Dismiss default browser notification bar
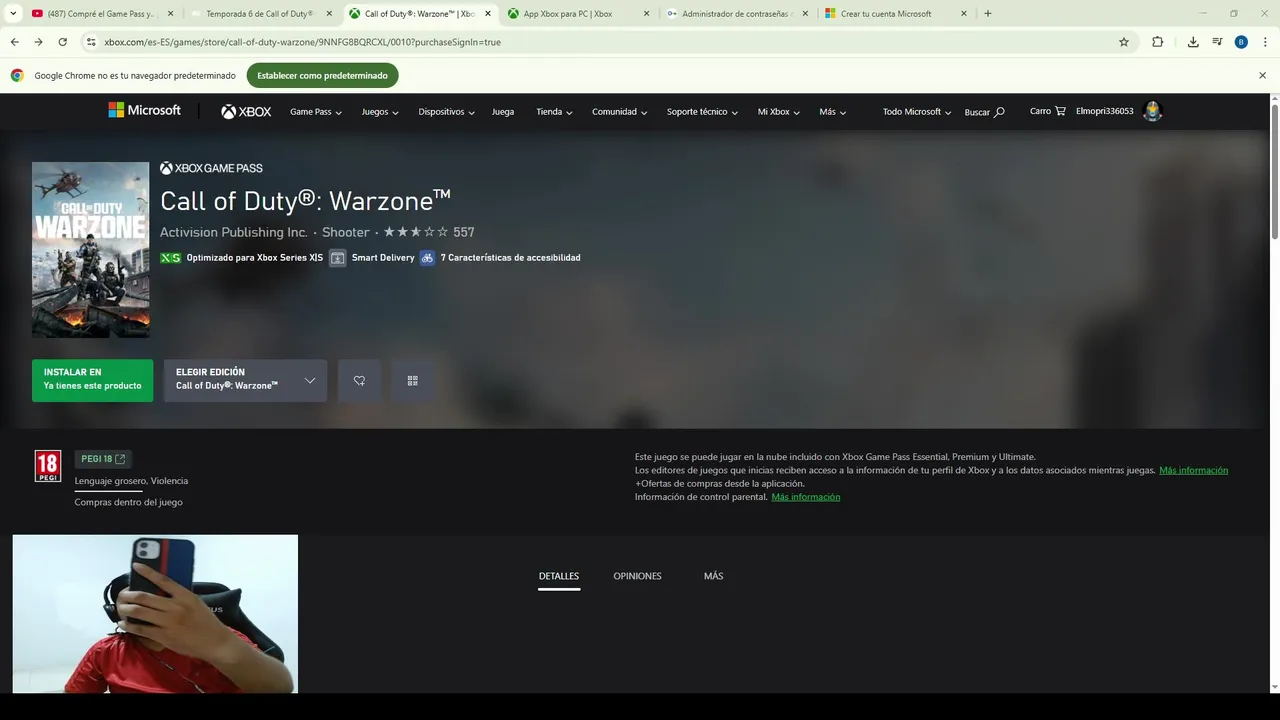 pos(1262,75)
